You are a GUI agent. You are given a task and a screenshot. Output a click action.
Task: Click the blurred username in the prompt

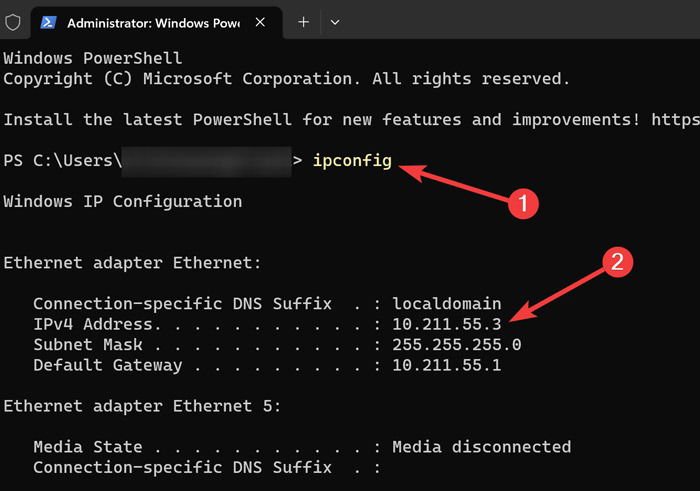(x=206, y=161)
